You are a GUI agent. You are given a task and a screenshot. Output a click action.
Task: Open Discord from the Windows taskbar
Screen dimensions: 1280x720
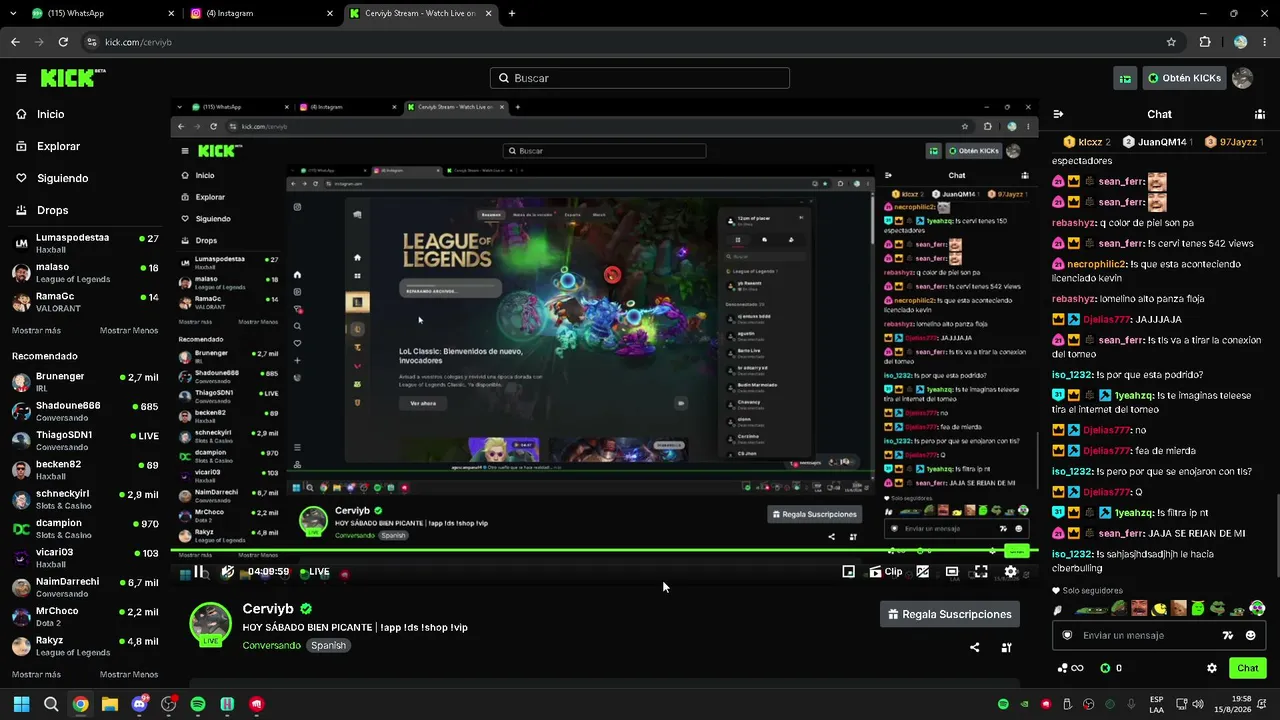139,704
